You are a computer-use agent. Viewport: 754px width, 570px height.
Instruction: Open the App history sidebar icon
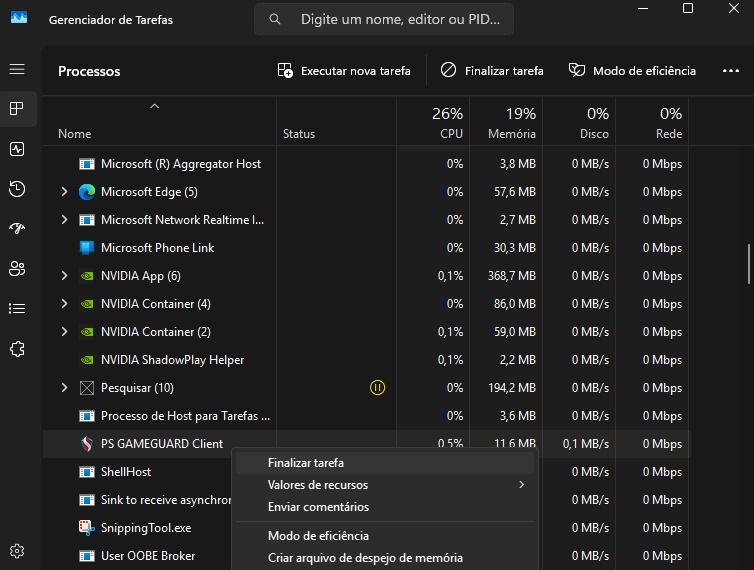17,189
